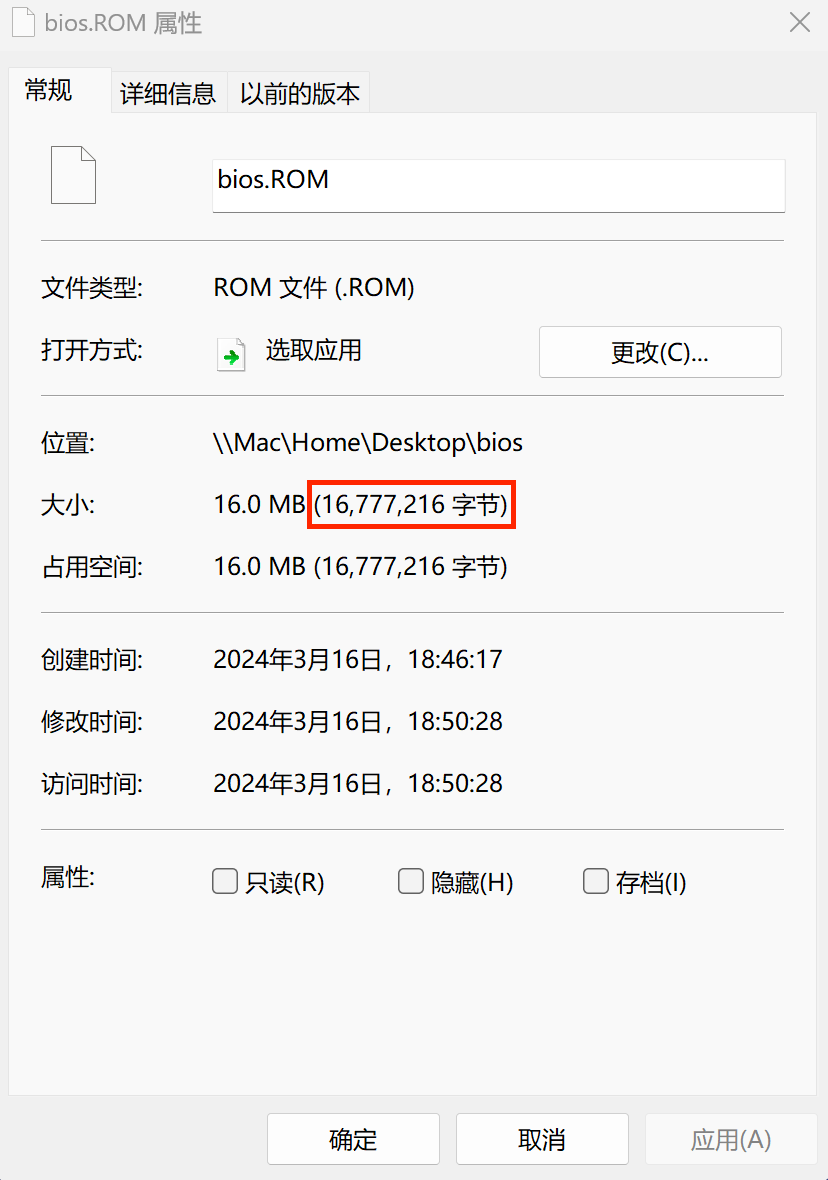Select the 常规 tab
Viewport: 828px width, 1180px height.
pos(50,90)
